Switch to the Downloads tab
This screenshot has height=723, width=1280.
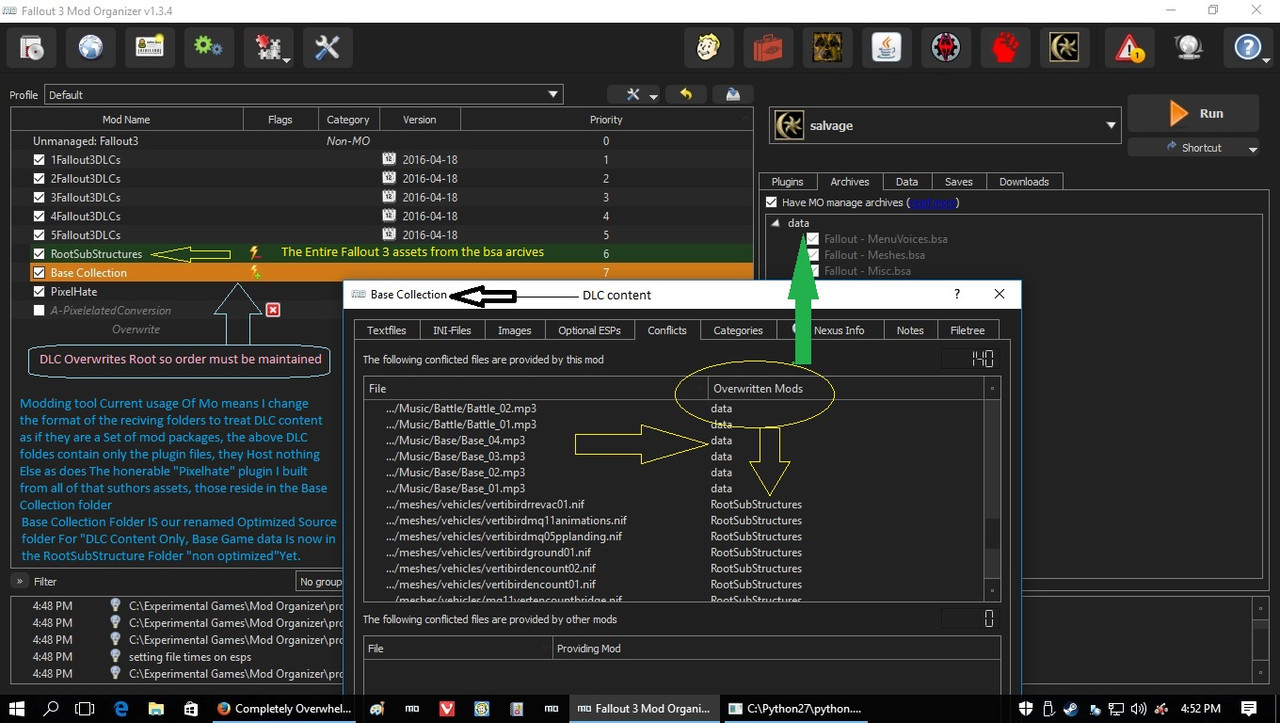click(x=1024, y=182)
